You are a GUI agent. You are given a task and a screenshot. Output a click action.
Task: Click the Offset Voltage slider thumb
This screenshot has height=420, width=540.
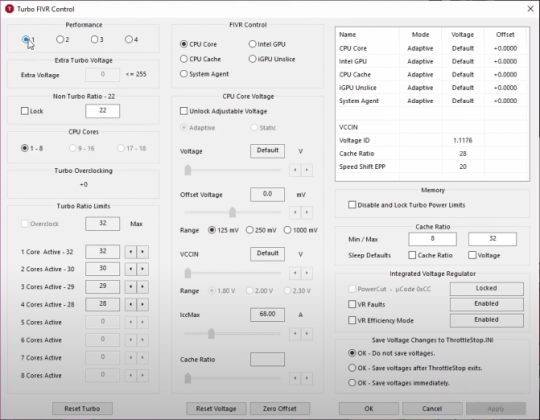pos(232,212)
